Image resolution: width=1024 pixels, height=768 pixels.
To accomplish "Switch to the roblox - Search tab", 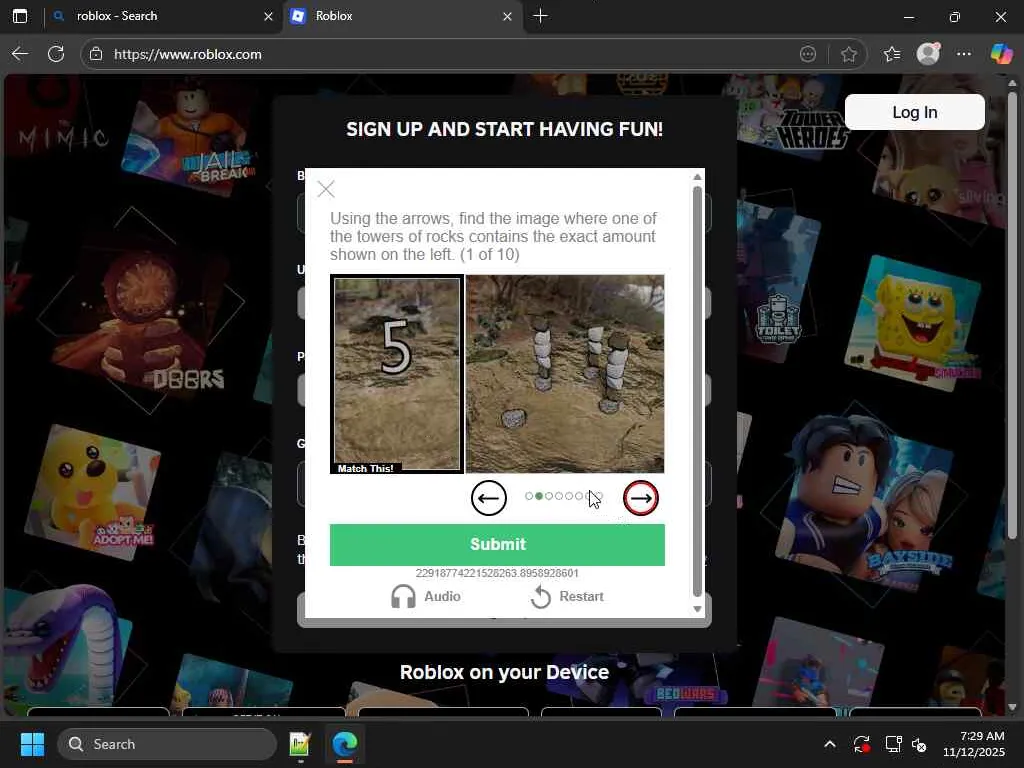I will (163, 16).
